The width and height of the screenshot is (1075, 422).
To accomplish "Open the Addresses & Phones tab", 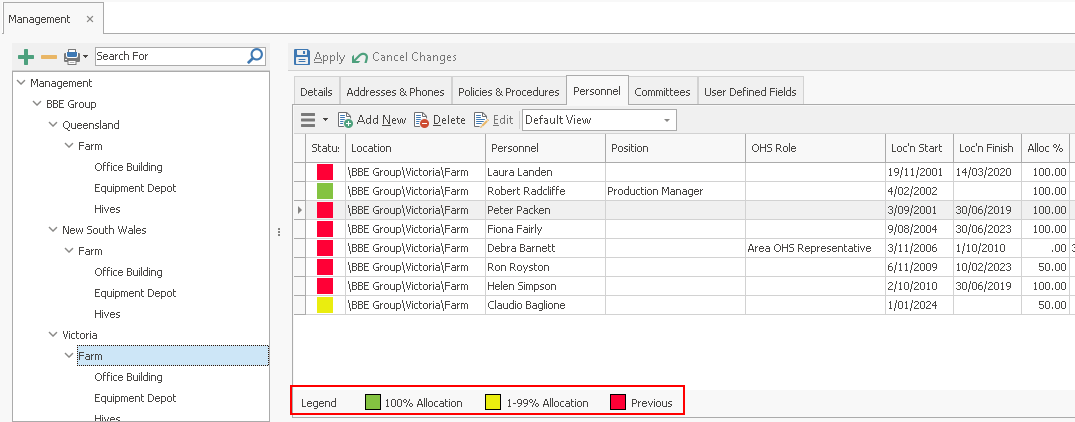I will click(395, 92).
